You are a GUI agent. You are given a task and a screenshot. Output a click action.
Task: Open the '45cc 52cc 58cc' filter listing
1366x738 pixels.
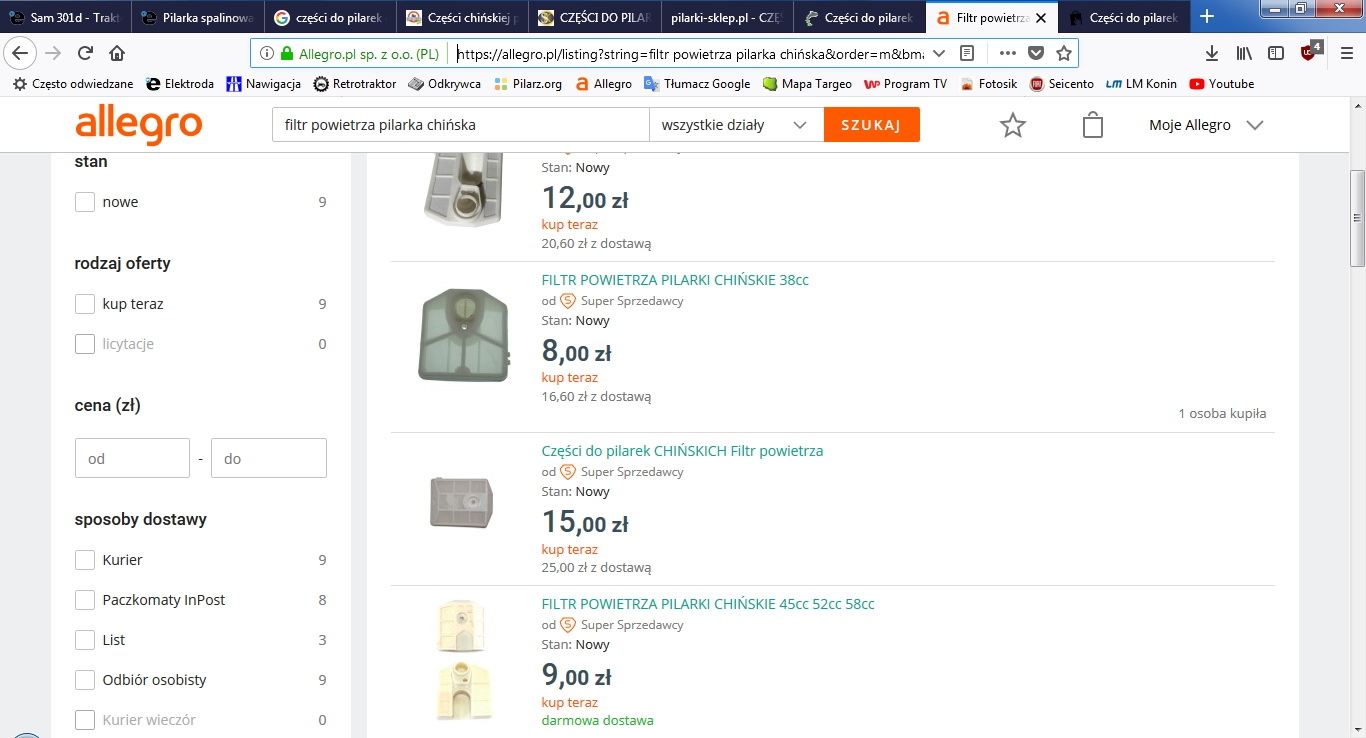click(708, 604)
